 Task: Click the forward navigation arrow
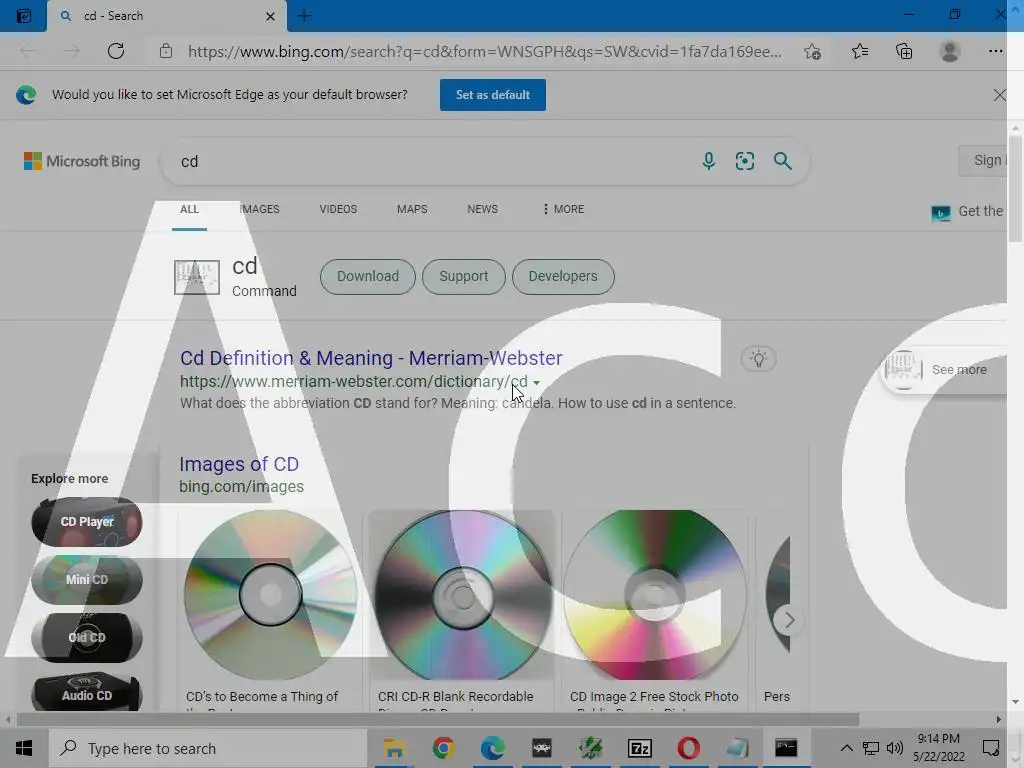72,51
